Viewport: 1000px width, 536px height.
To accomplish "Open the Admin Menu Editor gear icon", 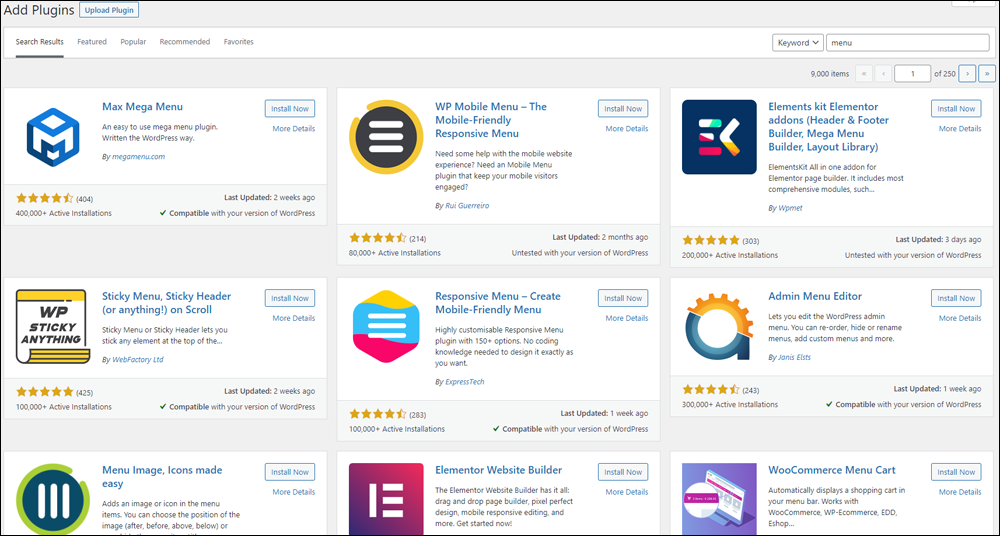I will point(719,327).
